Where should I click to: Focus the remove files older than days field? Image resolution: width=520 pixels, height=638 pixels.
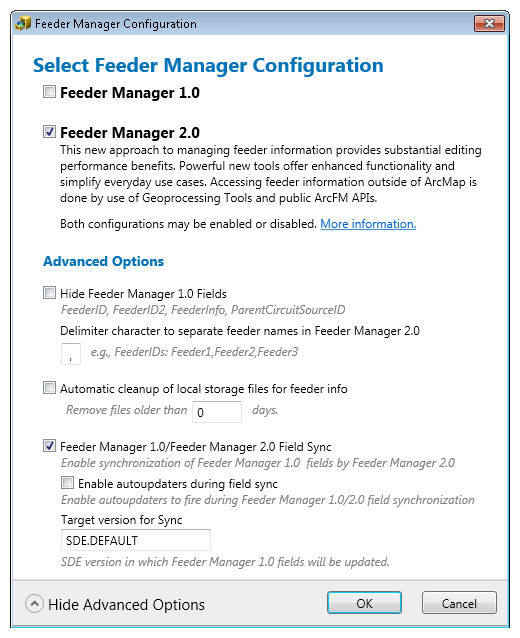[217, 412]
